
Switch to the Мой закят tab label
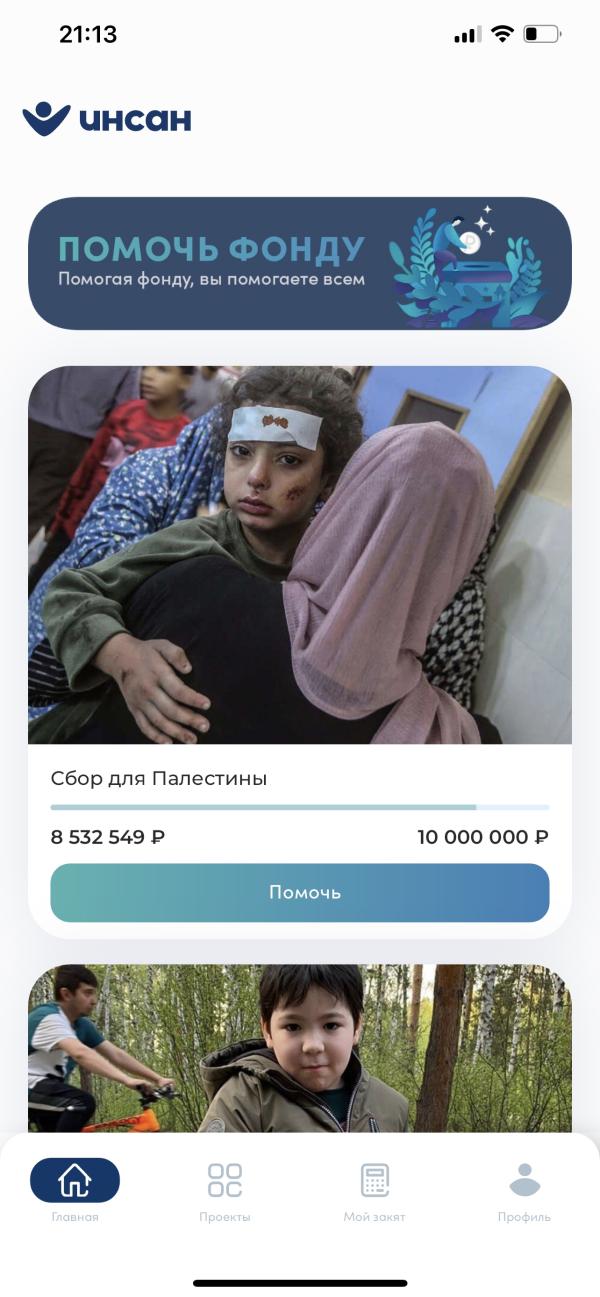click(x=375, y=1217)
